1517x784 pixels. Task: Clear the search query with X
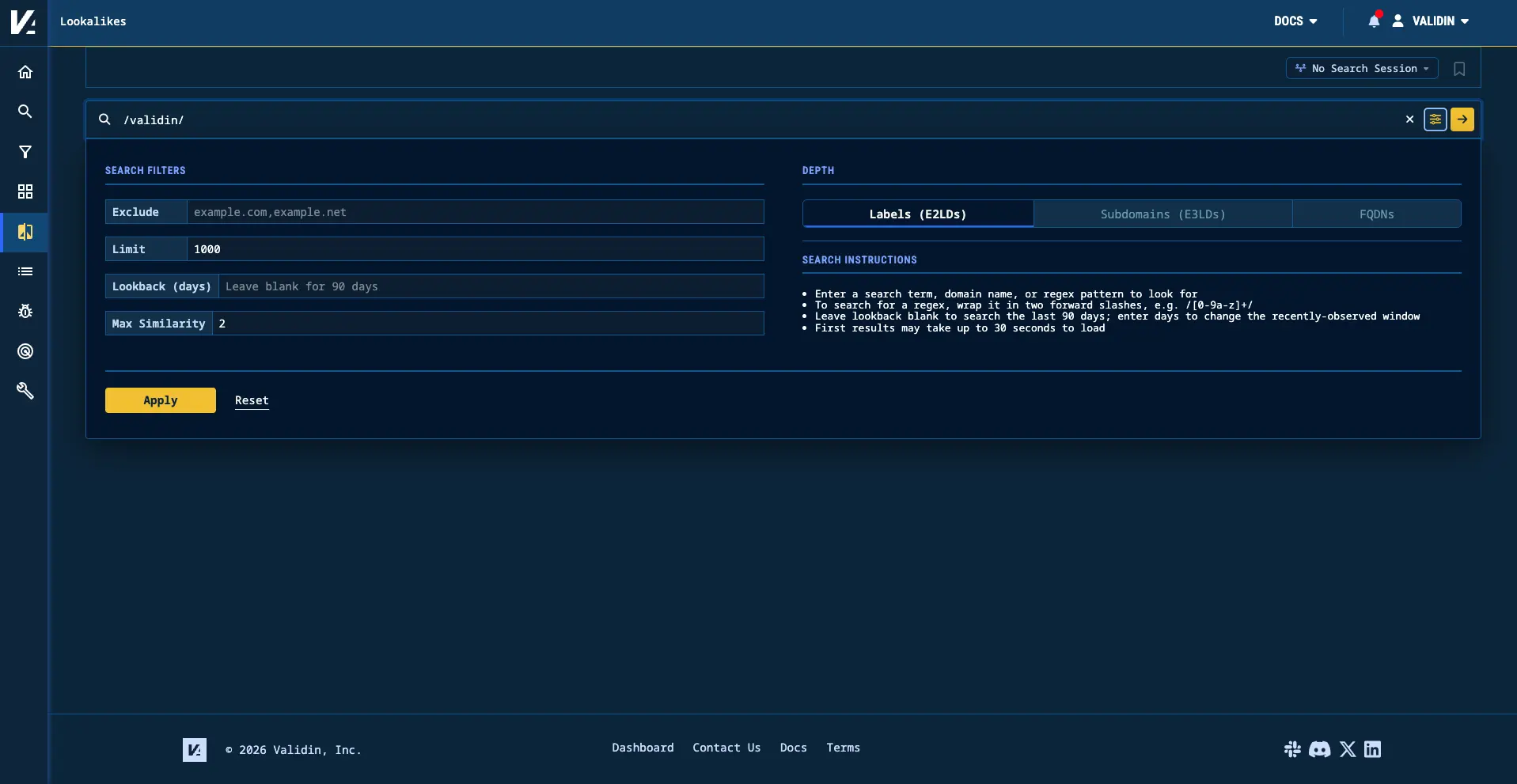[1409, 119]
